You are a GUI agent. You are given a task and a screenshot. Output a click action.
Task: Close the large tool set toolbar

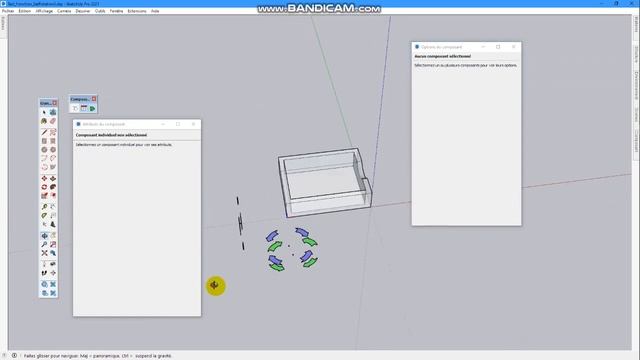55,103
